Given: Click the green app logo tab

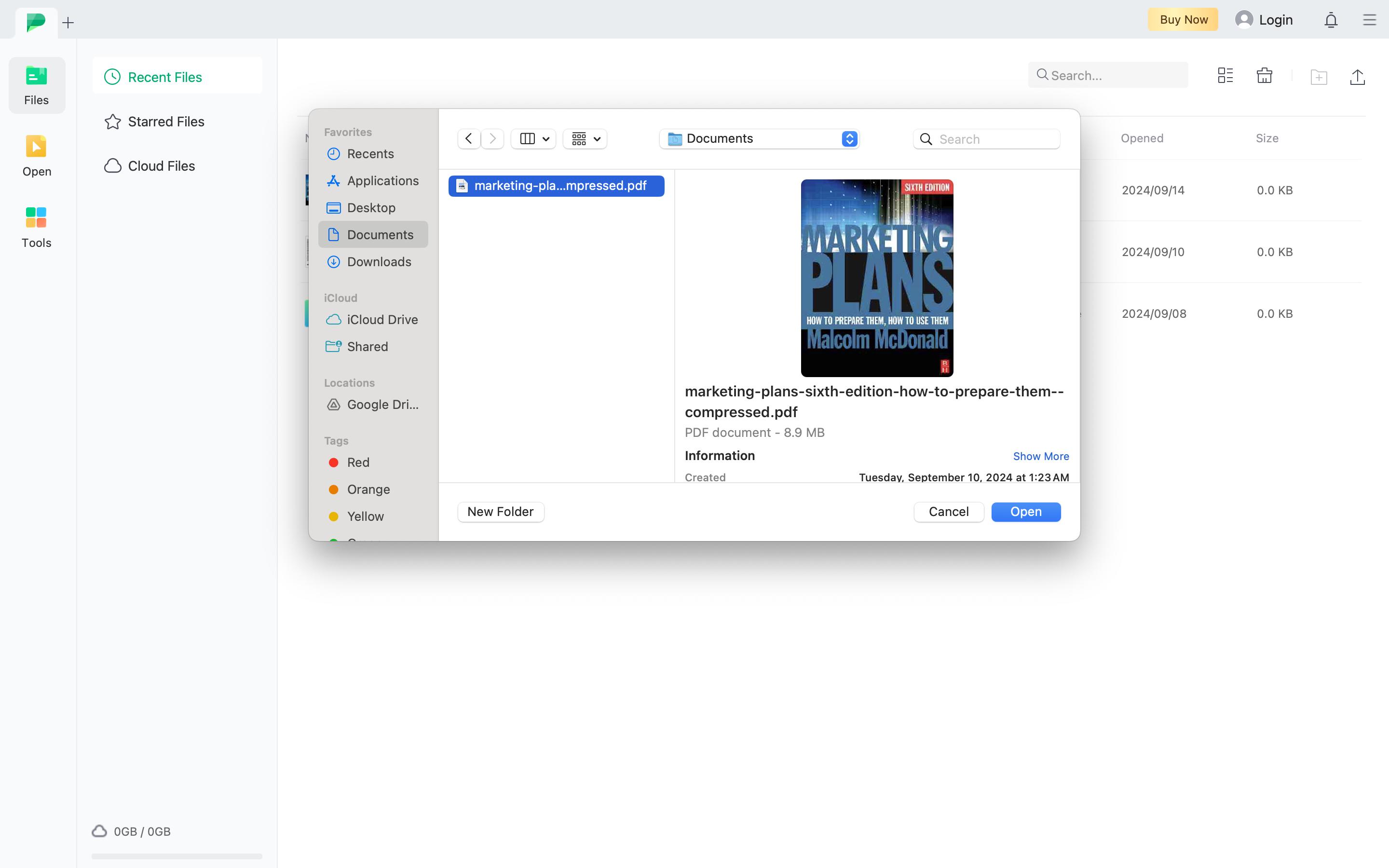Looking at the screenshot, I should pyautogui.click(x=36, y=22).
